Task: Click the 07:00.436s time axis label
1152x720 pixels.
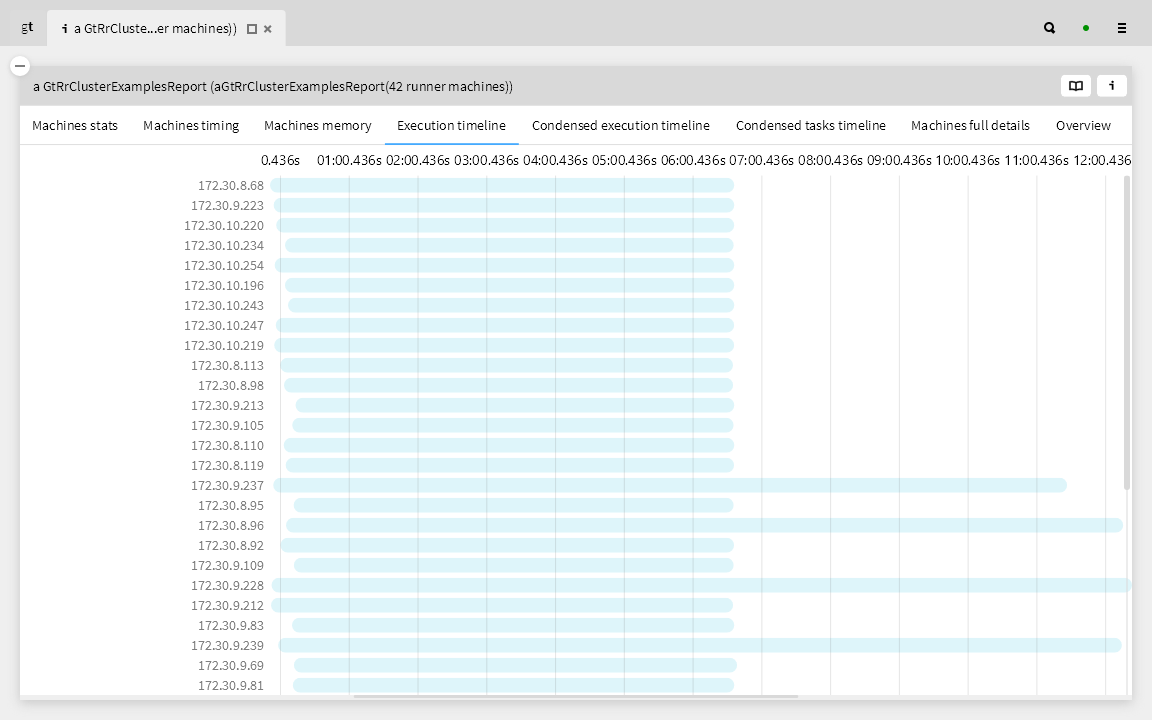Action: click(762, 160)
